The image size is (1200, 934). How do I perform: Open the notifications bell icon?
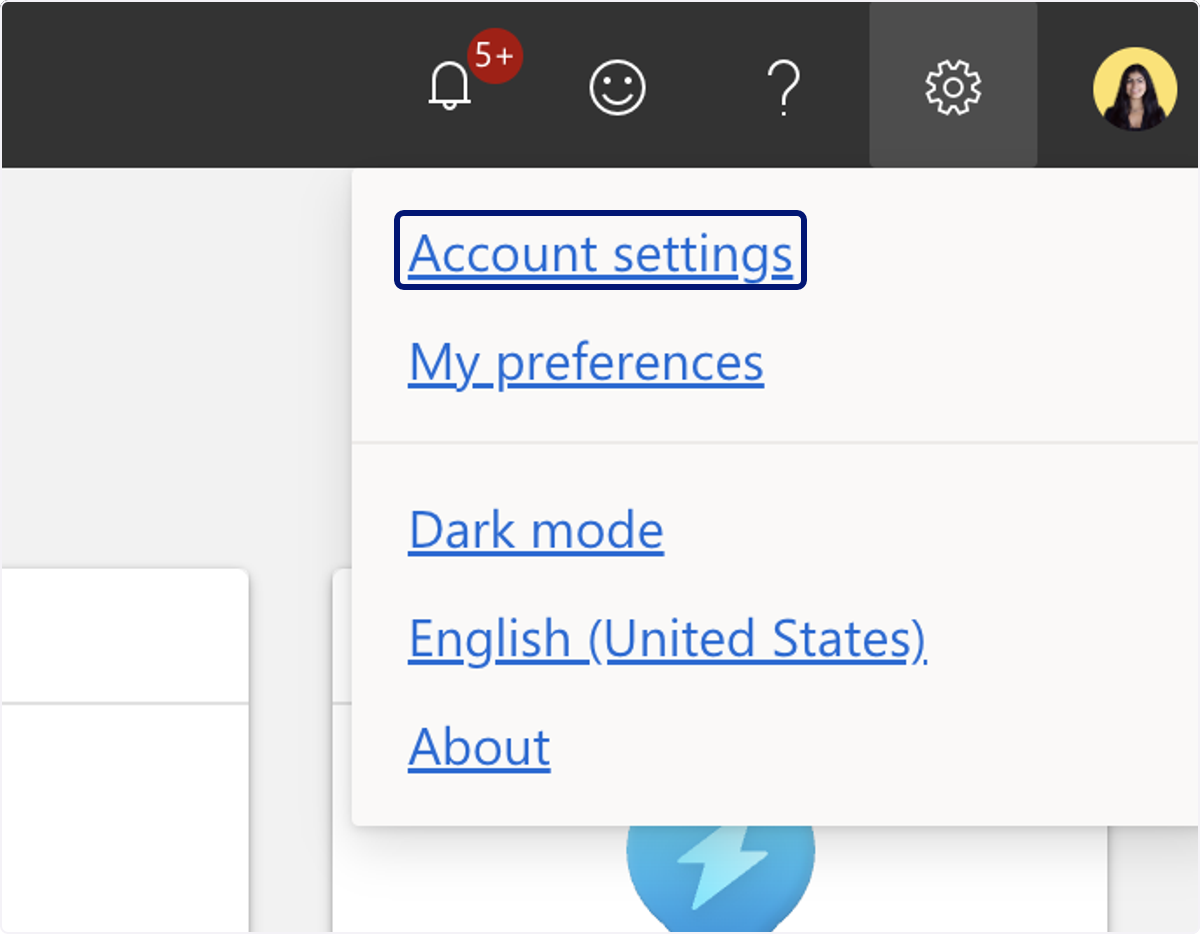(x=449, y=87)
